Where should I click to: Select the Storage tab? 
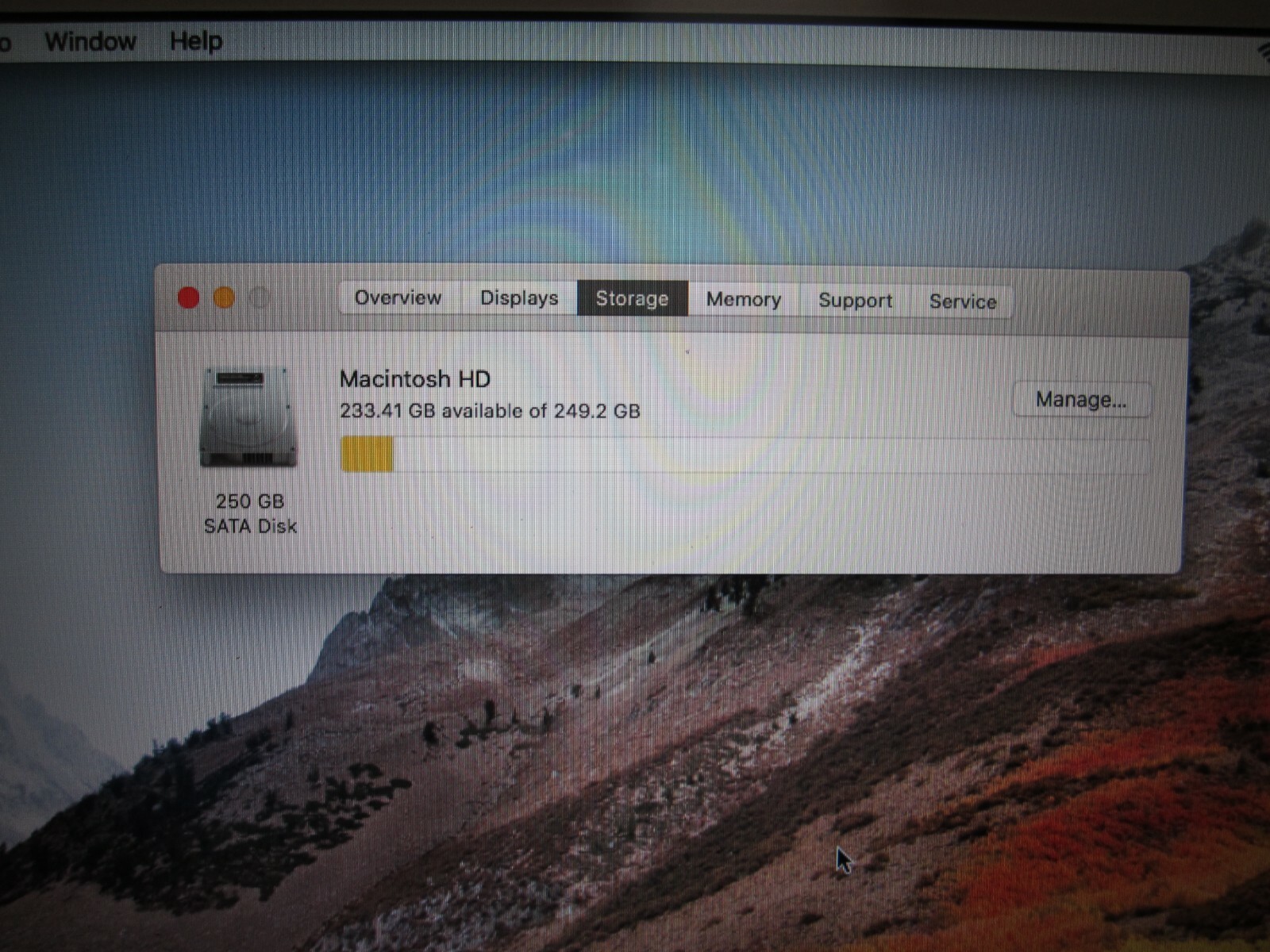tap(633, 299)
